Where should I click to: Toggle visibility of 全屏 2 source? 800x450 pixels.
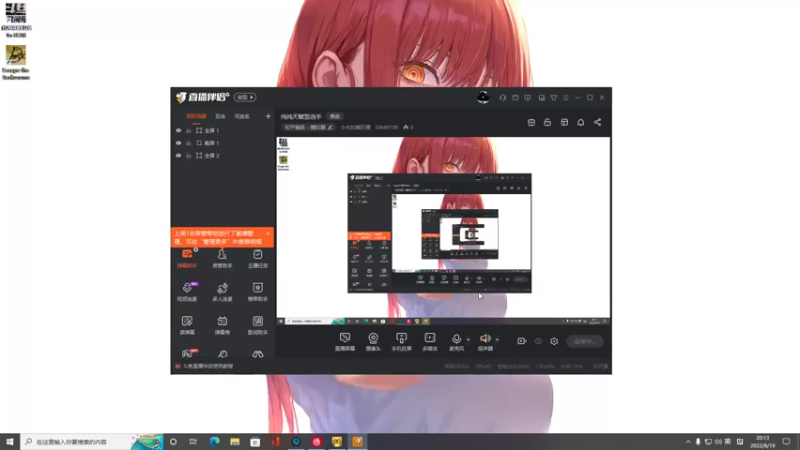(x=178, y=156)
